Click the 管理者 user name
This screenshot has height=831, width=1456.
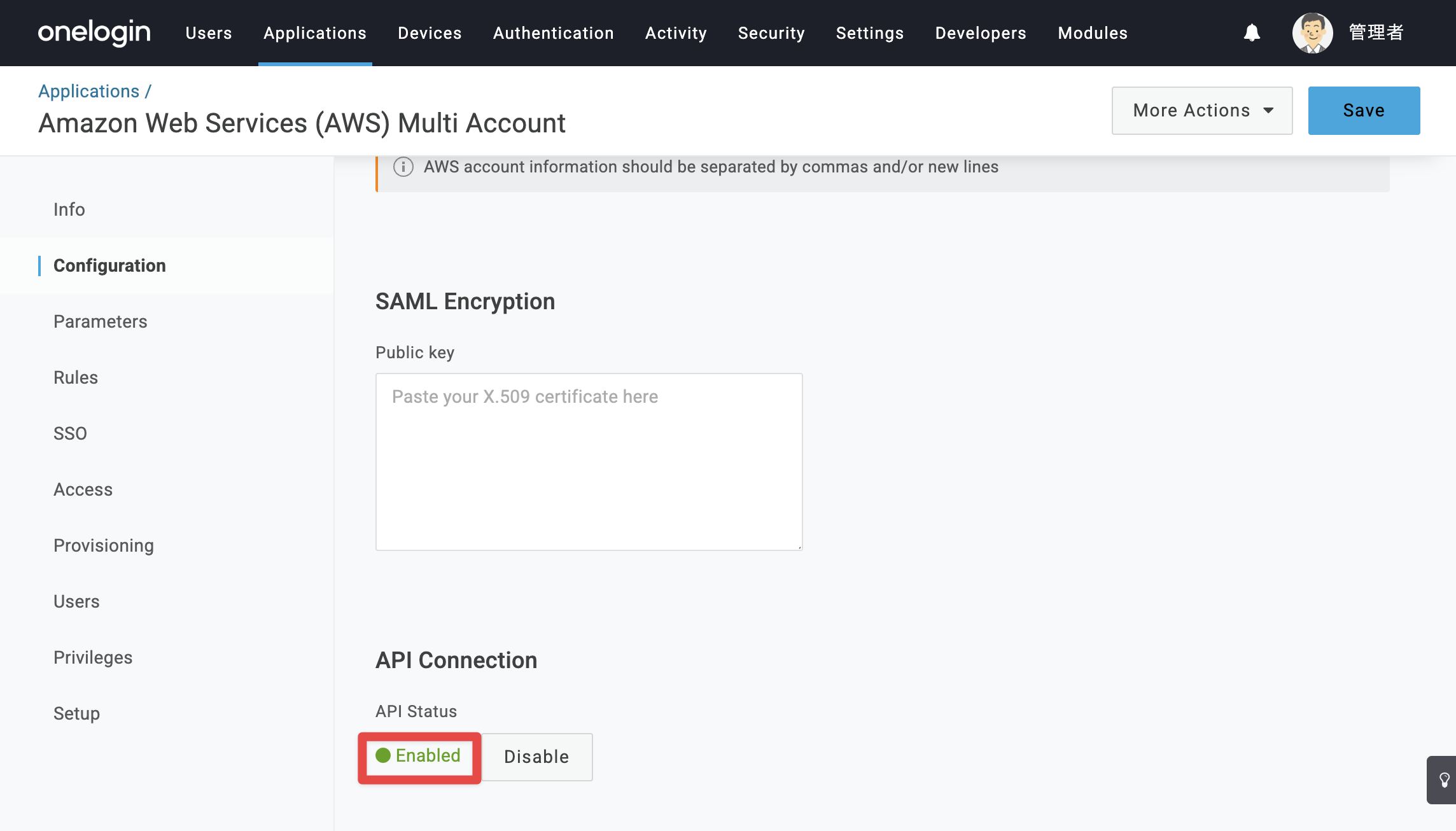click(1376, 32)
